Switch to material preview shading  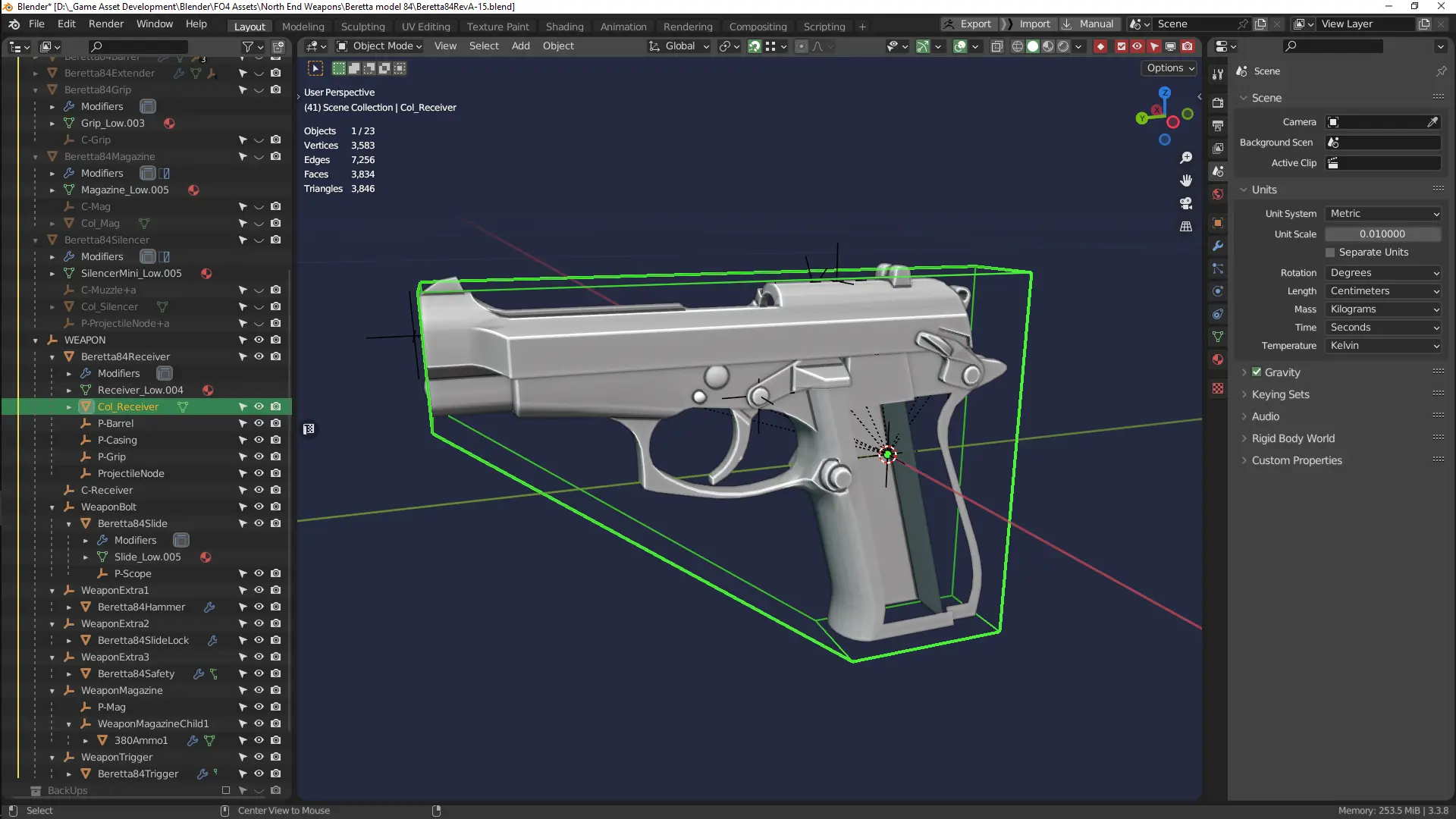[1048, 46]
